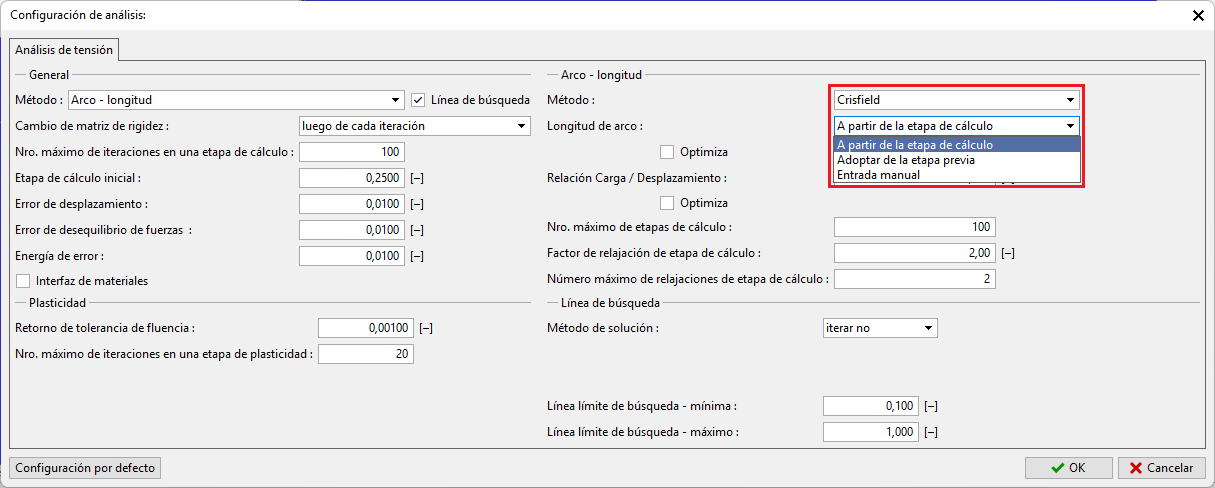The width and height of the screenshot is (1215, 488).
Task: Edit the Etapa de cálculo inicial value
Action: (x=351, y=178)
